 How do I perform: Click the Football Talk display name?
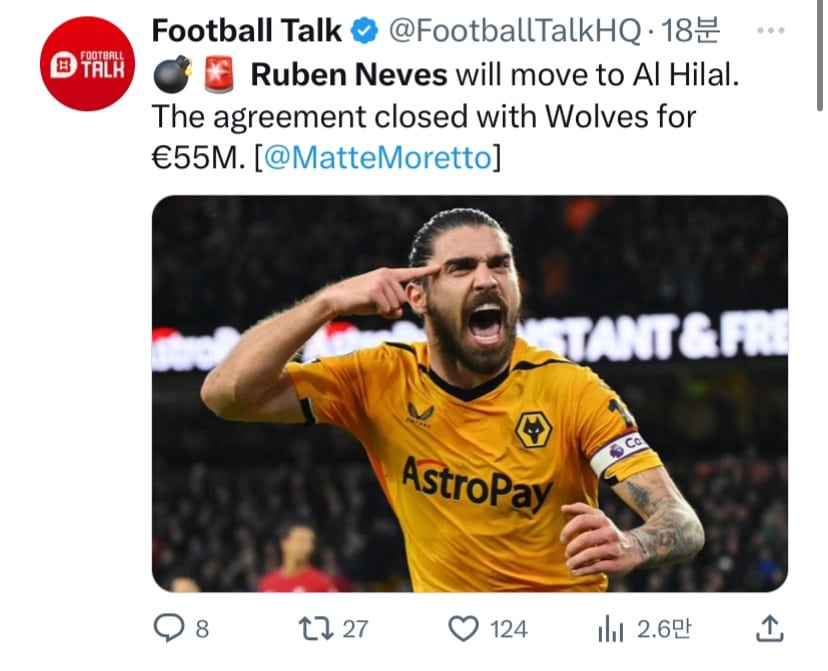click(x=247, y=31)
